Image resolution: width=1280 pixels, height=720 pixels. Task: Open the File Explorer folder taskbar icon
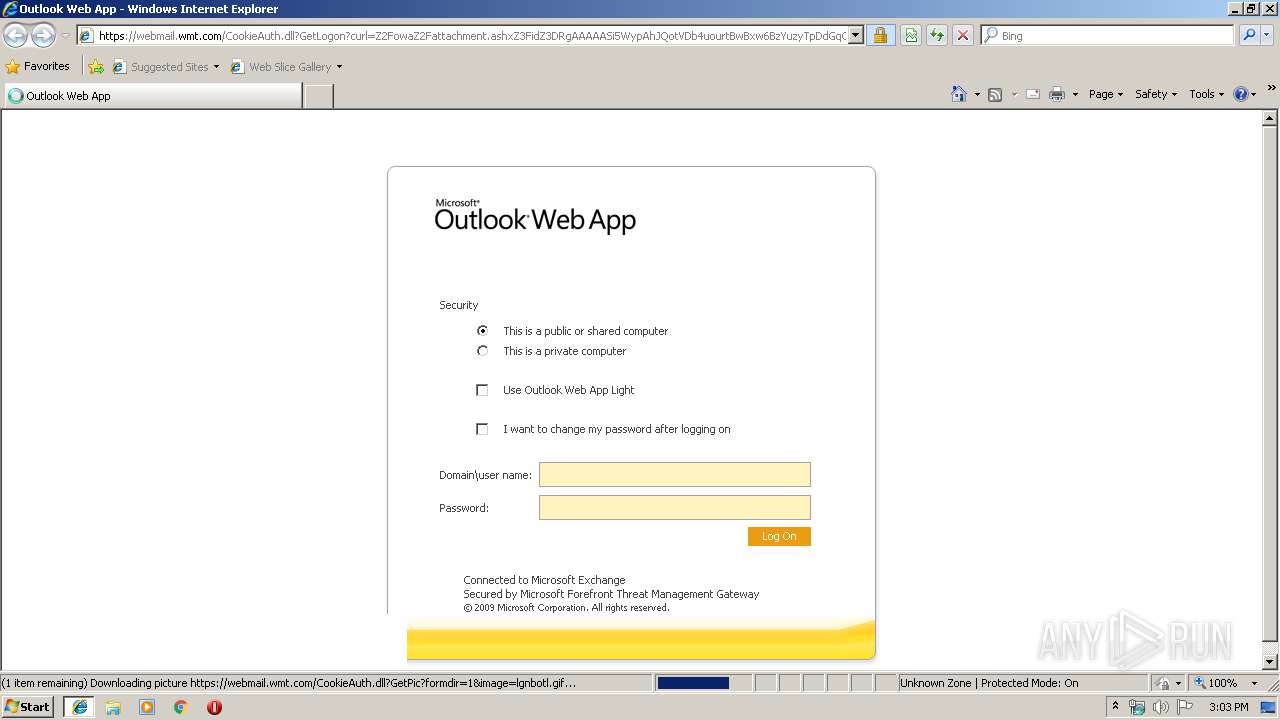click(113, 707)
